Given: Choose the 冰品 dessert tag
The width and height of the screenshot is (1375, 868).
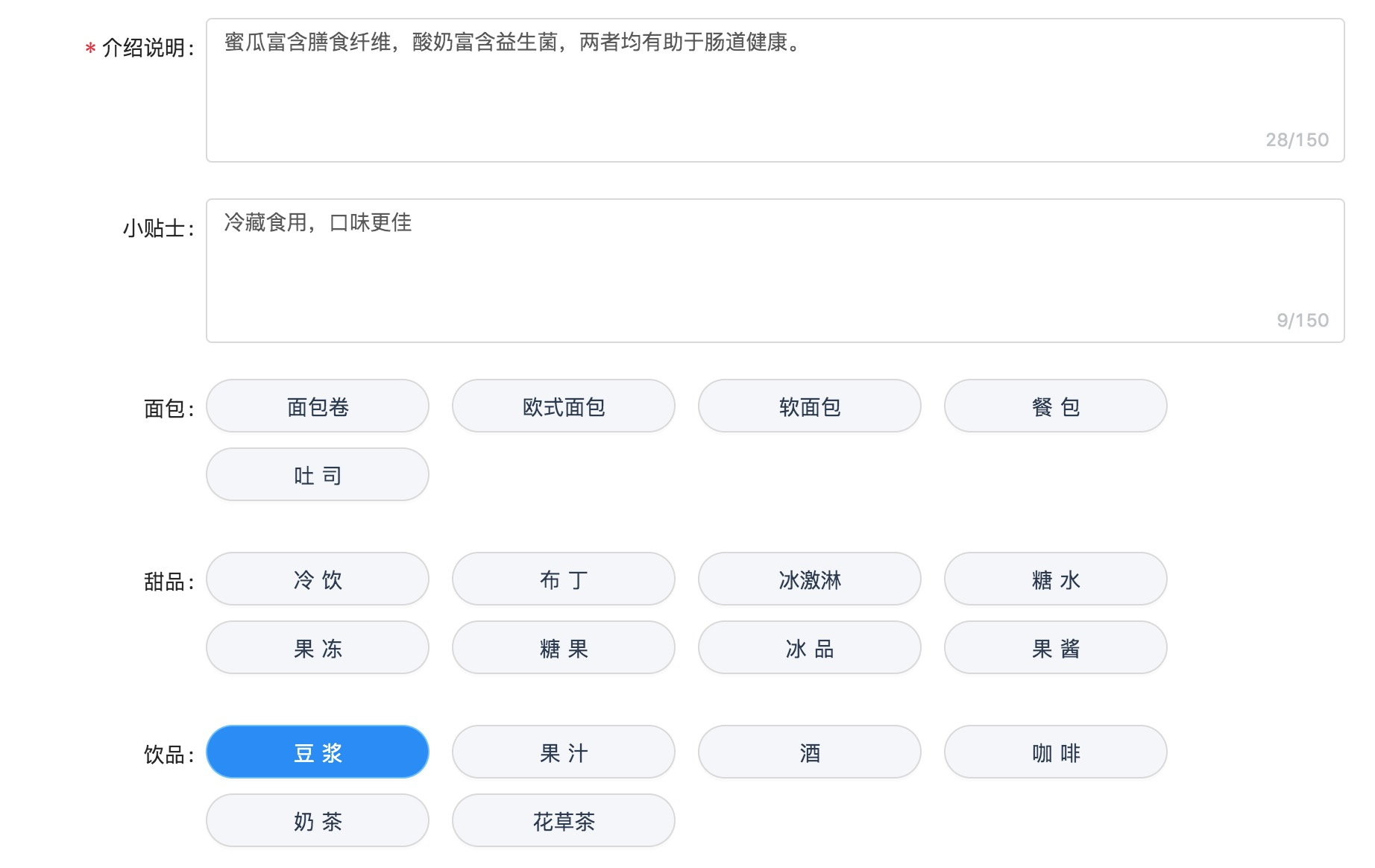Looking at the screenshot, I should tap(810, 648).
